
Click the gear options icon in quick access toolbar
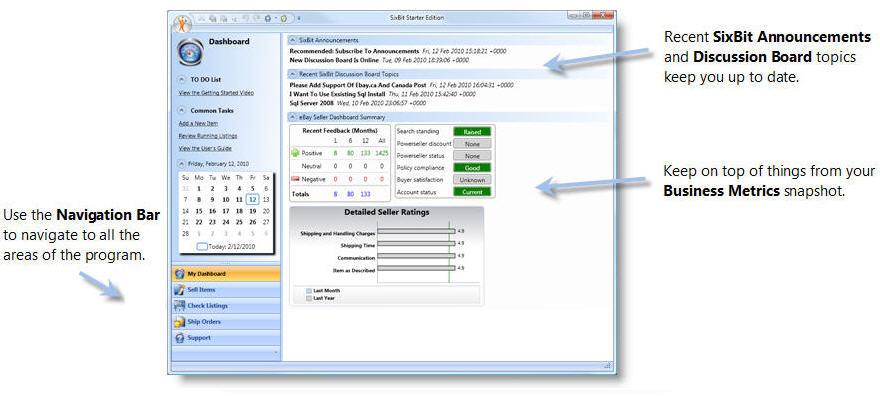click(x=268, y=18)
